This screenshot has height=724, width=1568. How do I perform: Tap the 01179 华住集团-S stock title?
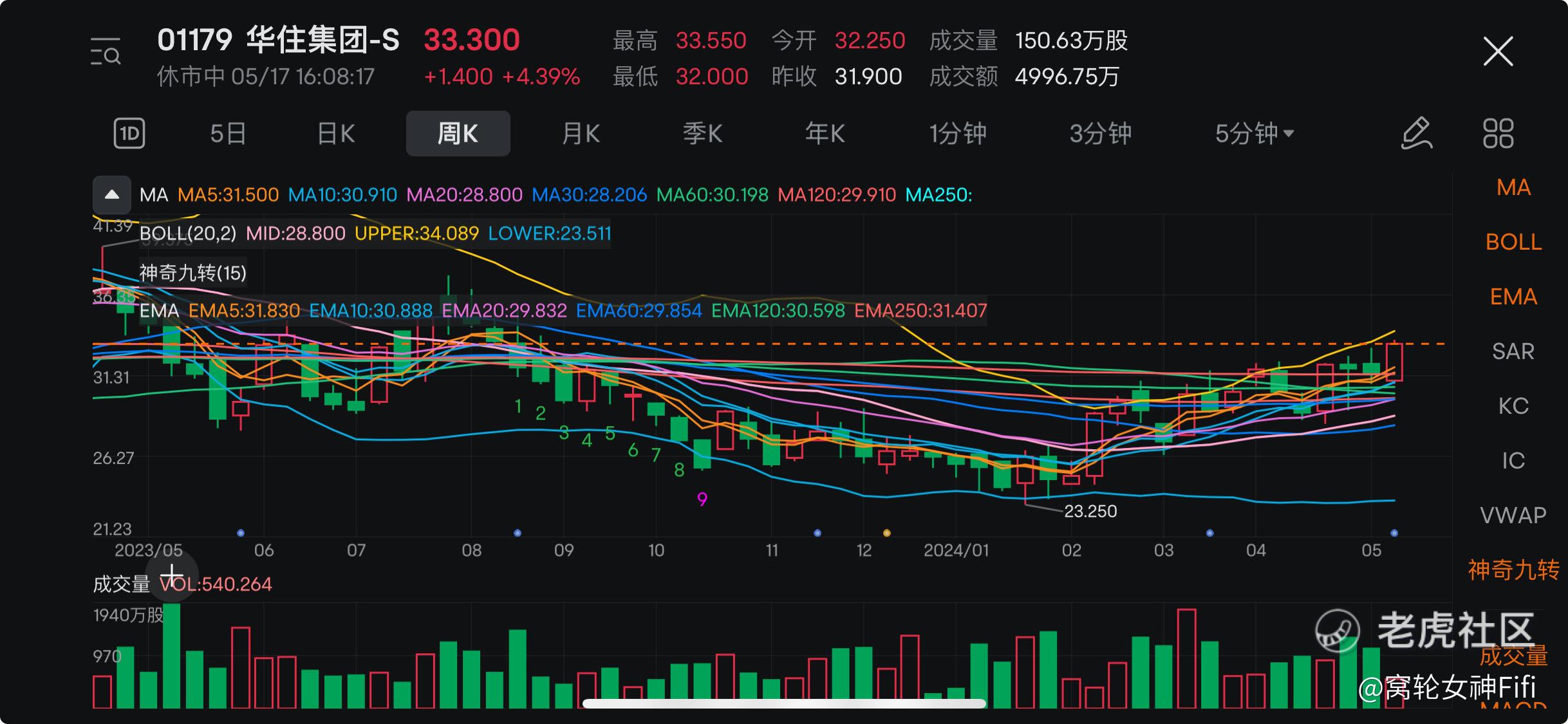point(278,40)
